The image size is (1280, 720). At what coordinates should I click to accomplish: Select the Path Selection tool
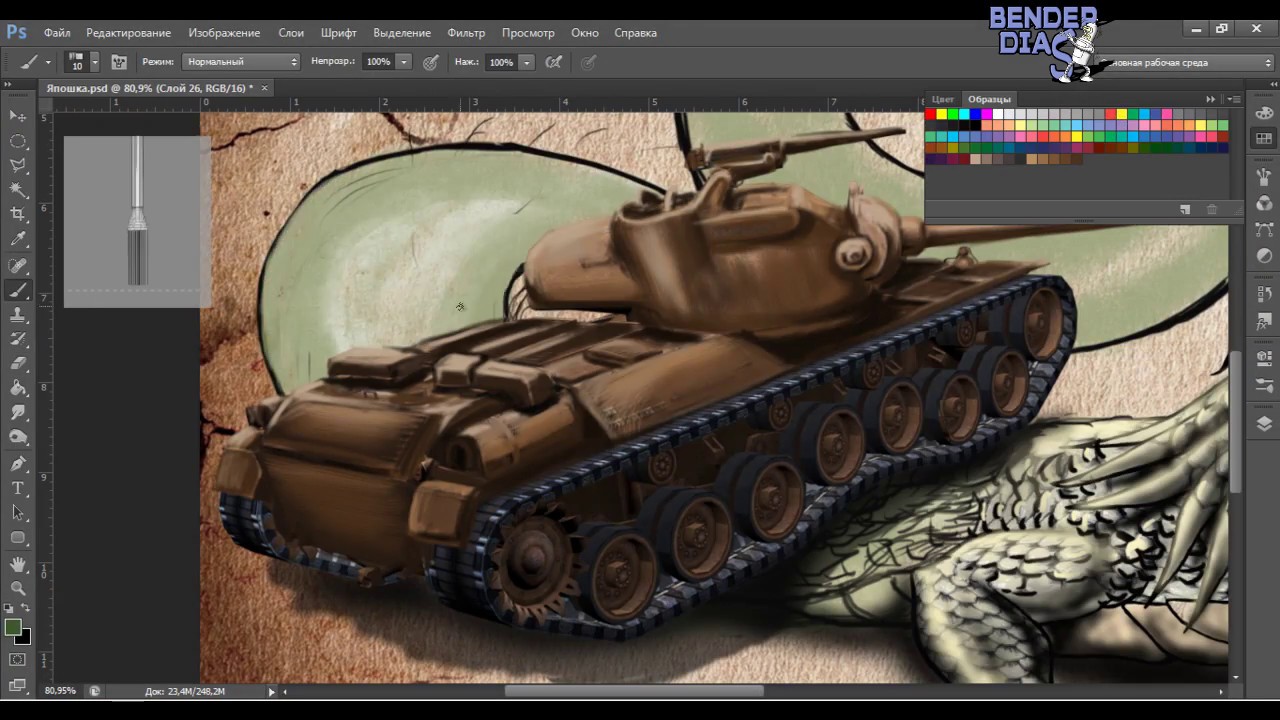coord(18,512)
